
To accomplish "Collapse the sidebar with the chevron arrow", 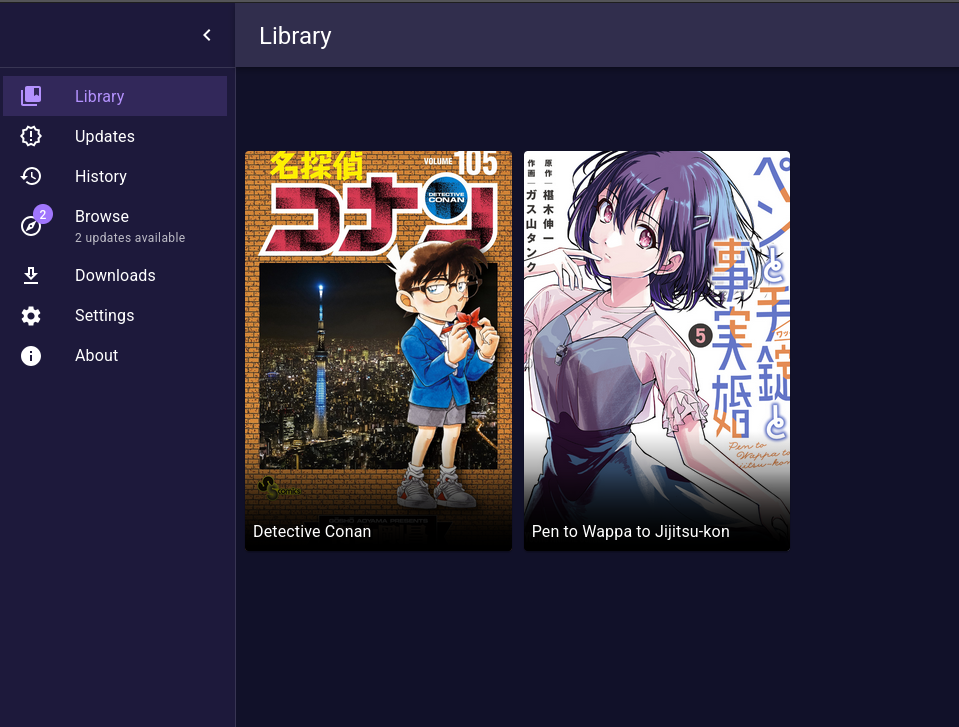I will [207, 35].
